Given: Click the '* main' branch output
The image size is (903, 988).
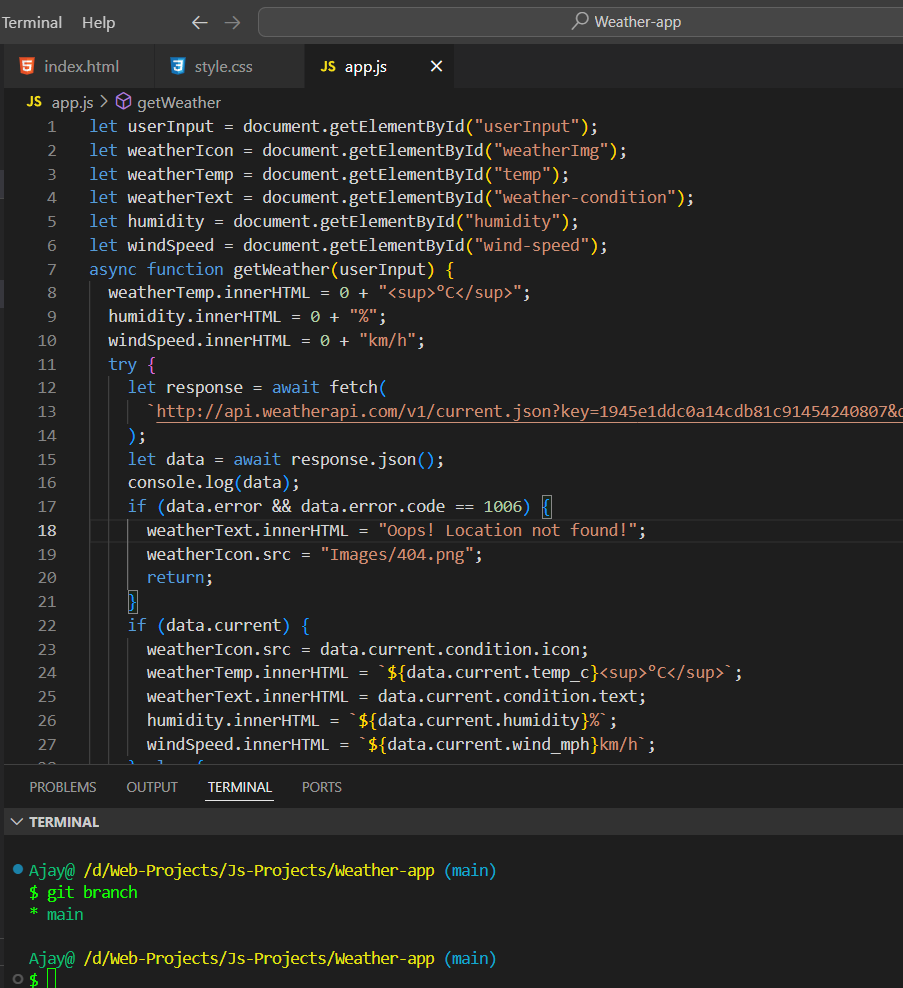Looking at the screenshot, I should click(56, 914).
